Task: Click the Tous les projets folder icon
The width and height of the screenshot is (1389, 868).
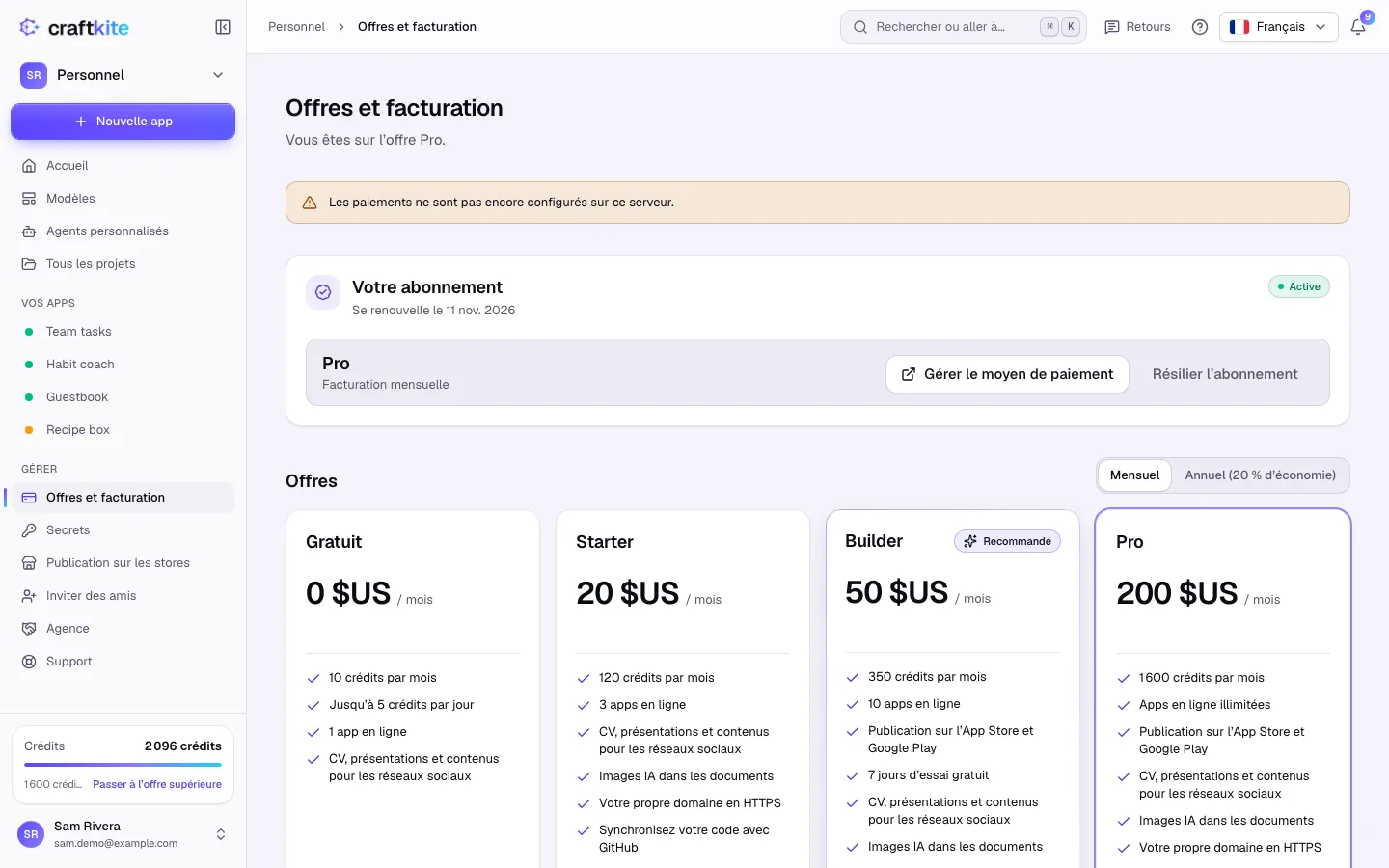Action: tap(29, 264)
